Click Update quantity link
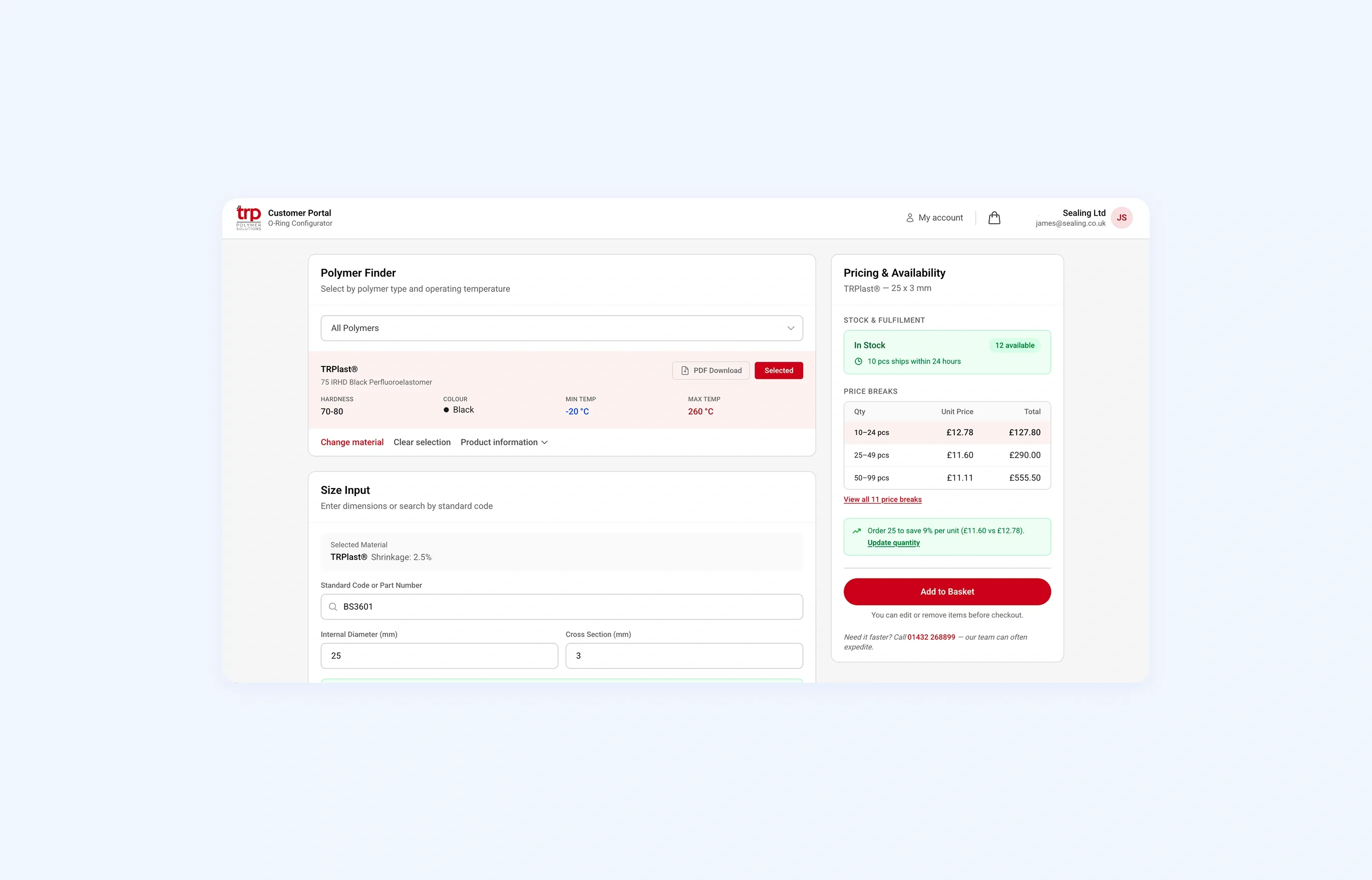1372x880 pixels. [894, 543]
